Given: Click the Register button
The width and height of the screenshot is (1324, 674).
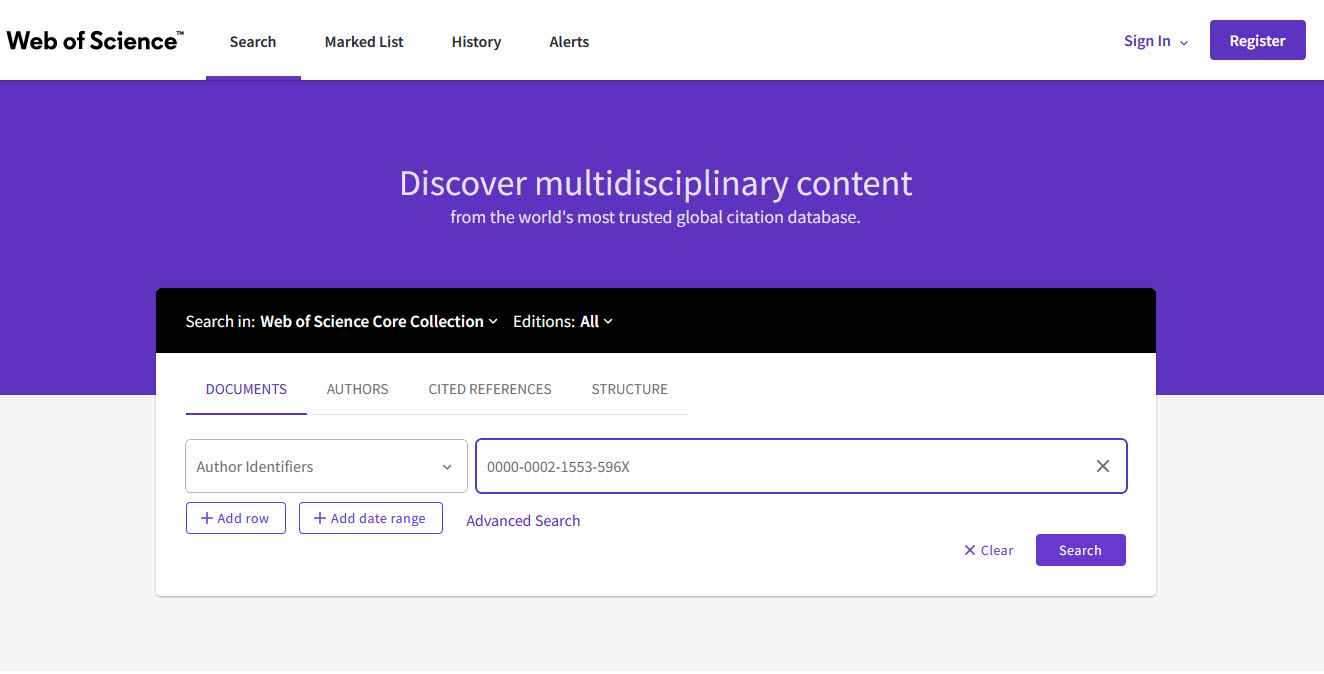Looking at the screenshot, I should (1257, 40).
